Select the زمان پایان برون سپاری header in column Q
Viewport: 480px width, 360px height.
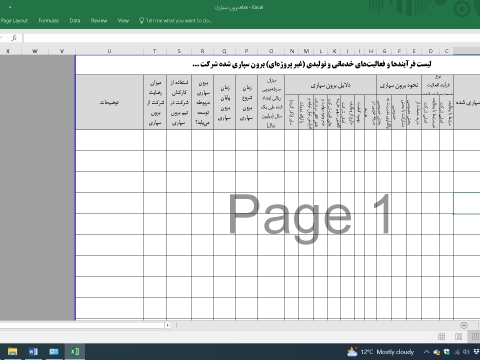pyautogui.click(x=225, y=102)
